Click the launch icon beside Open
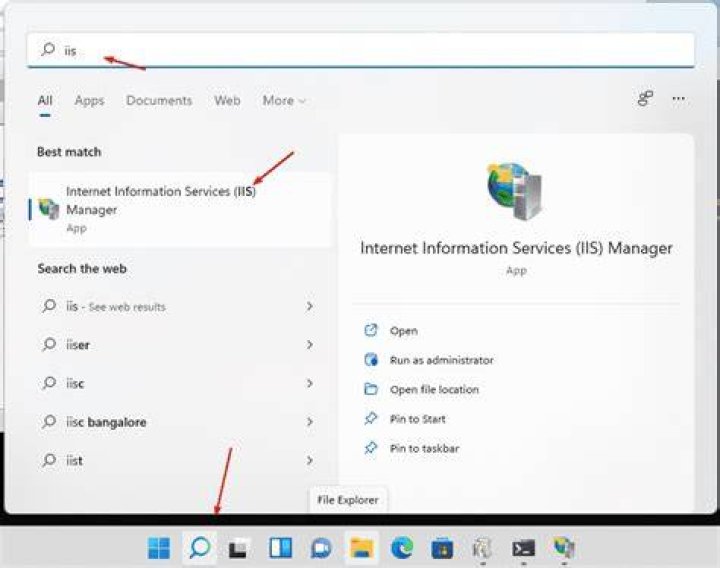 (x=371, y=330)
